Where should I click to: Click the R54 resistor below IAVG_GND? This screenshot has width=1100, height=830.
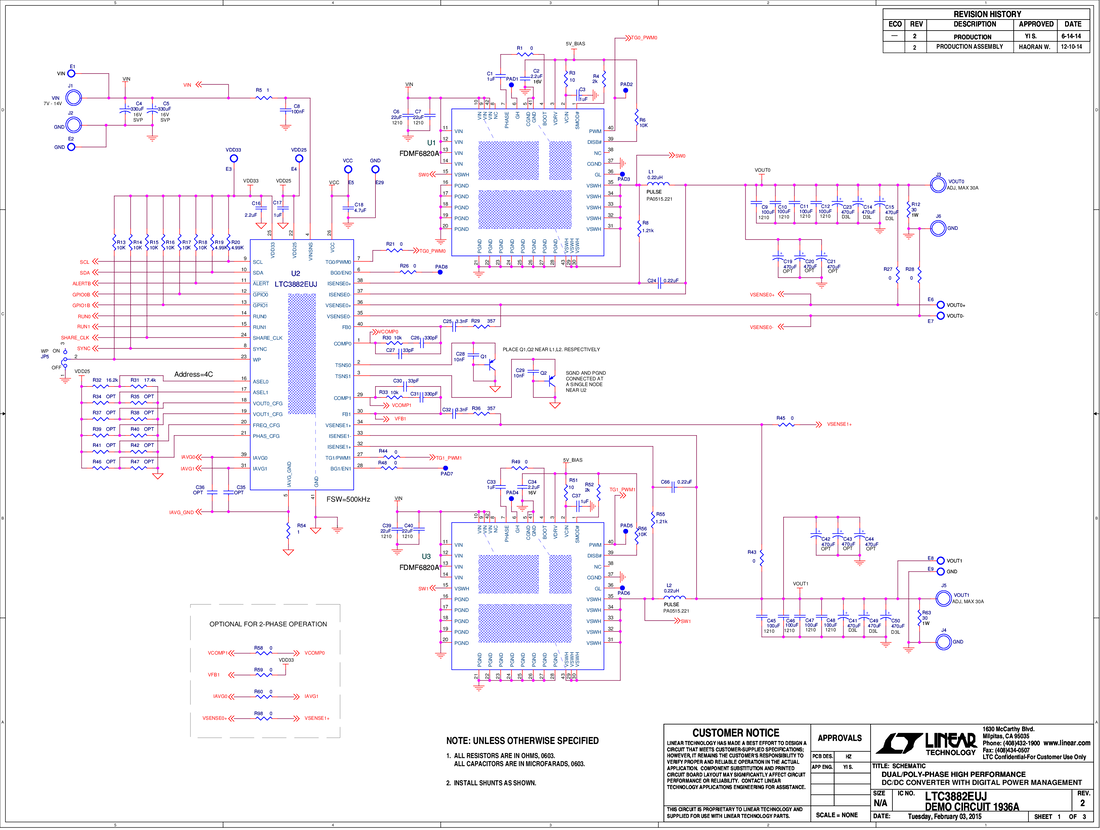coord(288,530)
